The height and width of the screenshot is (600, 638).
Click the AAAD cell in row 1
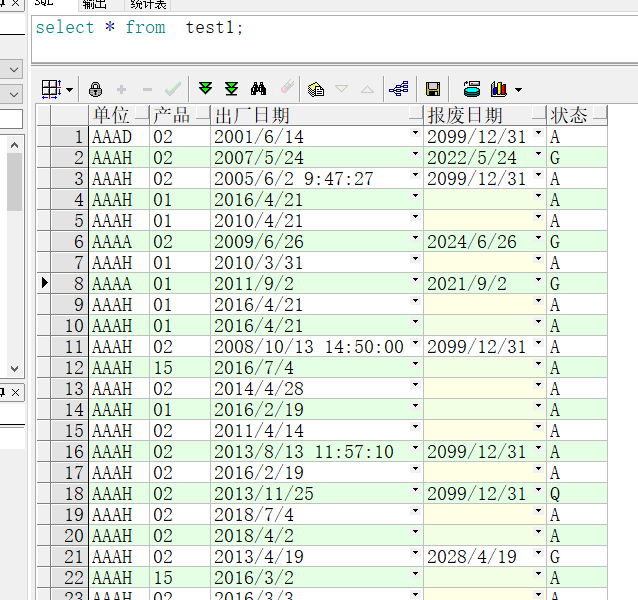click(119, 136)
